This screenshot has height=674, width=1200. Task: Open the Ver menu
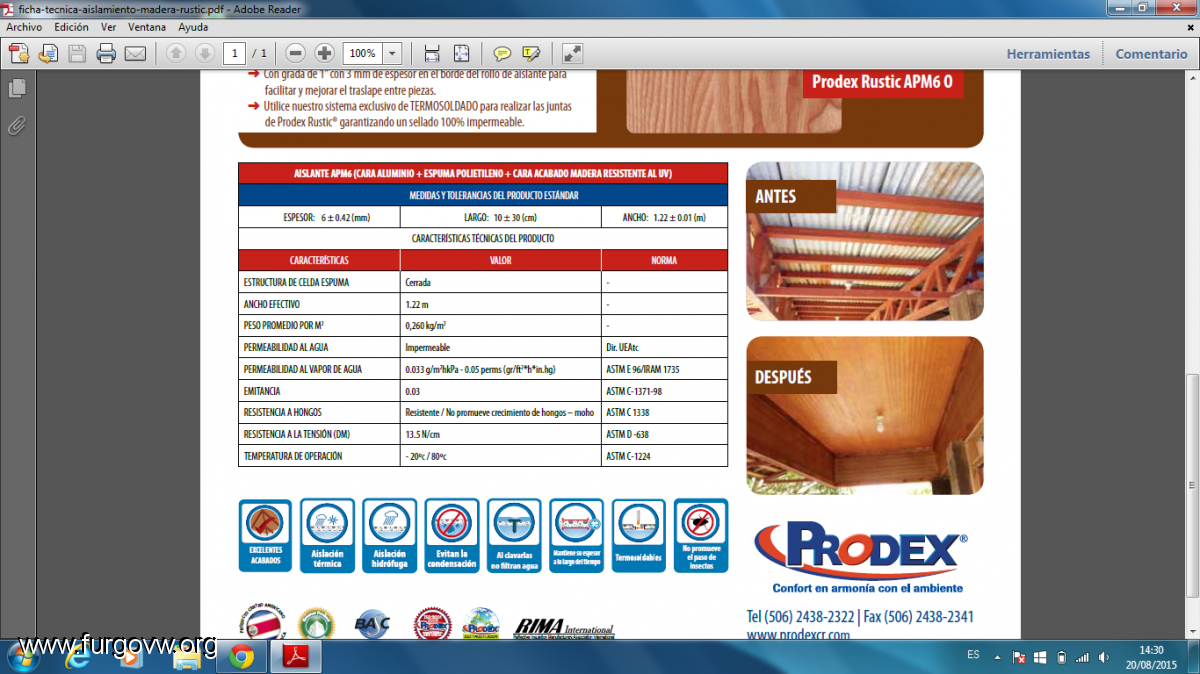(x=108, y=27)
